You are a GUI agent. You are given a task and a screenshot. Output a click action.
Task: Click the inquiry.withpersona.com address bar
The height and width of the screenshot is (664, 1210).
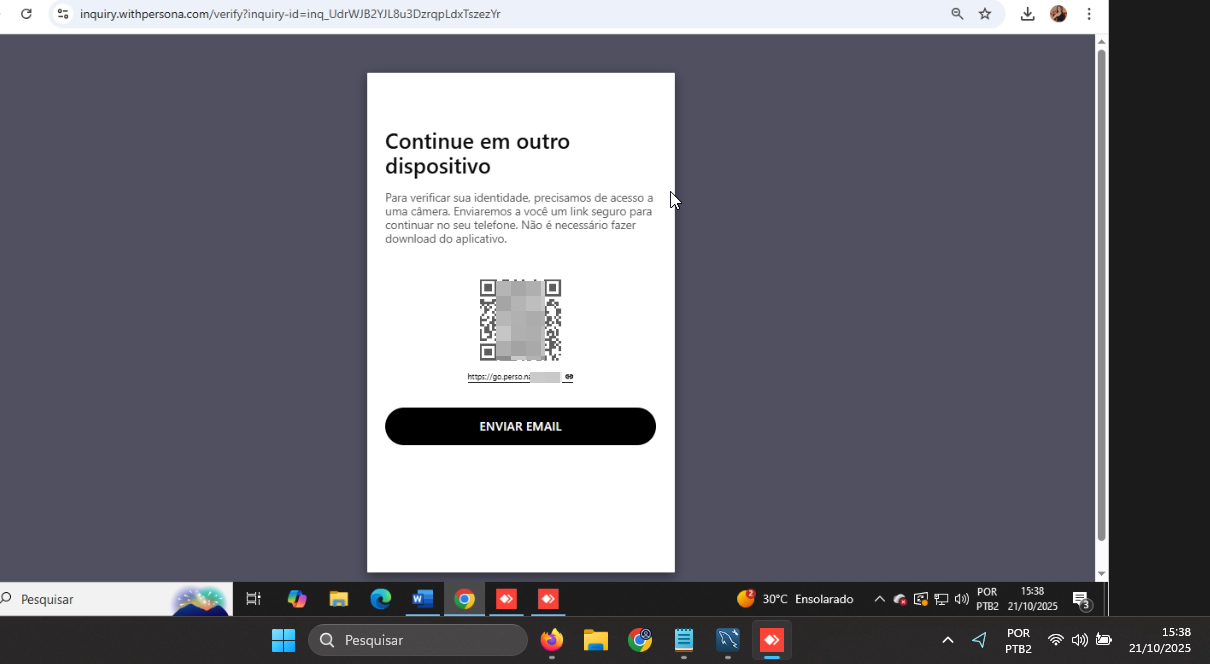tap(500, 14)
